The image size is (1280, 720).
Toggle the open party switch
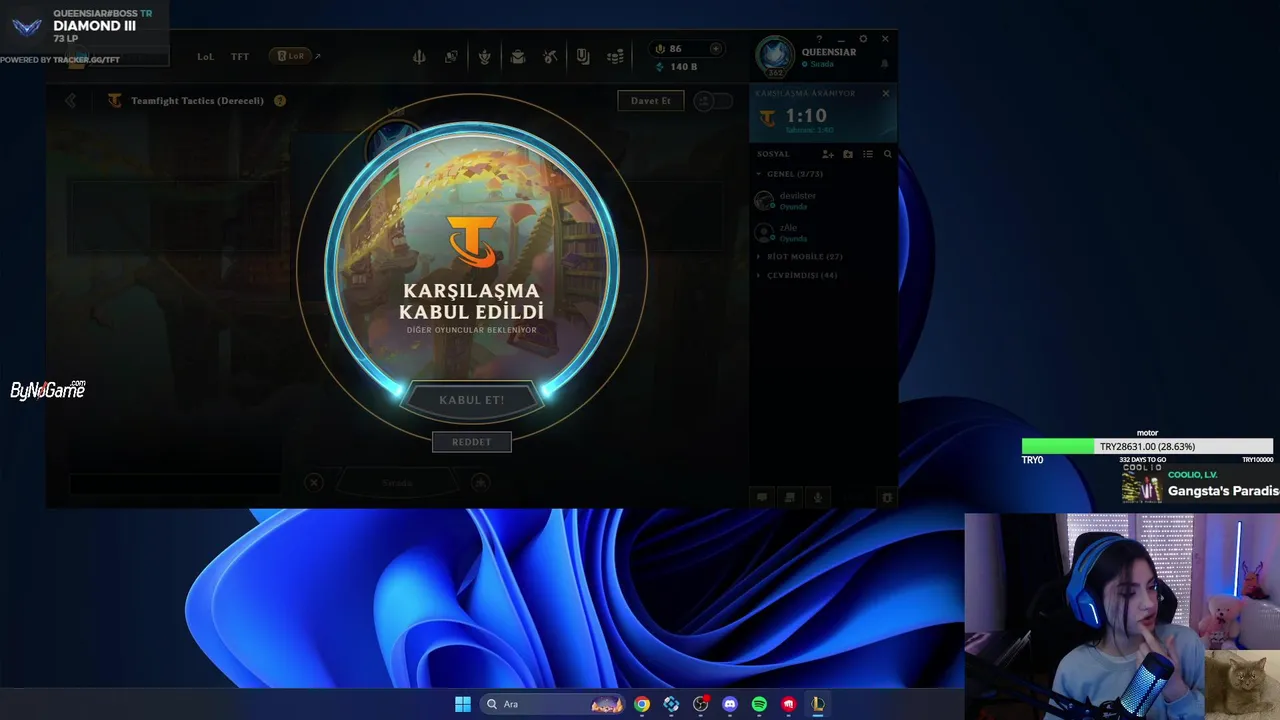pos(712,101)
